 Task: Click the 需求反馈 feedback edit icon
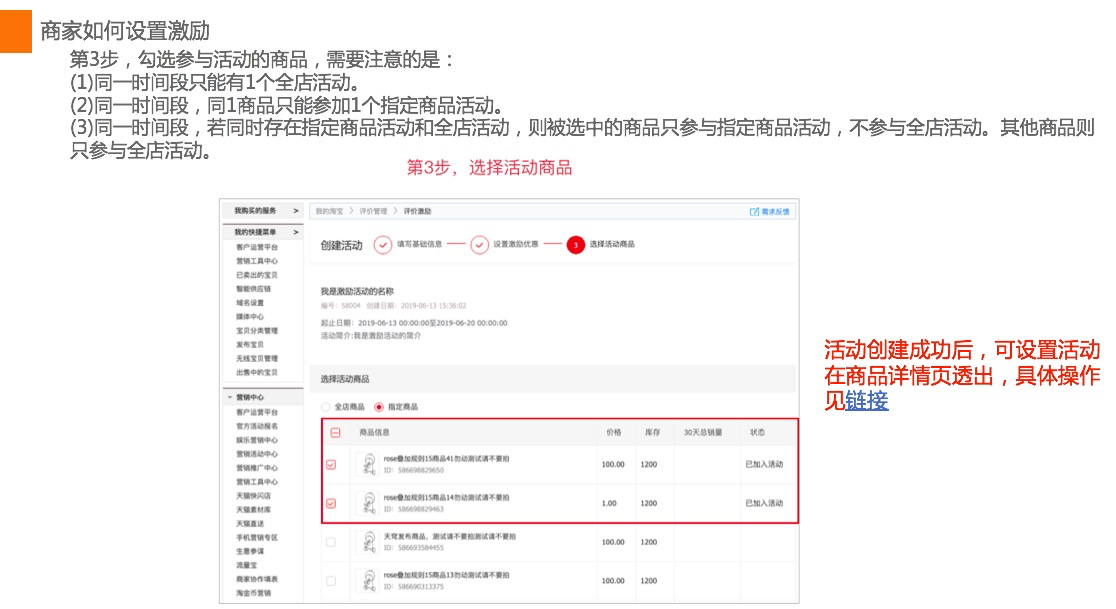(x=755, y=212)
